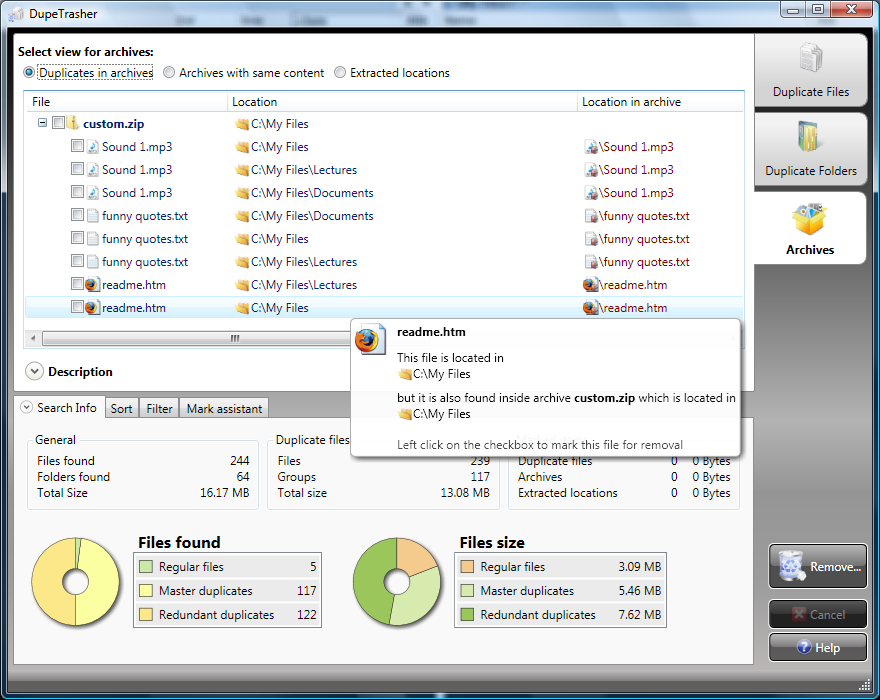Viewport: 880px width, 700px height.
Task: Sort by Location in archive header
Action: click(x=661, y=102)
